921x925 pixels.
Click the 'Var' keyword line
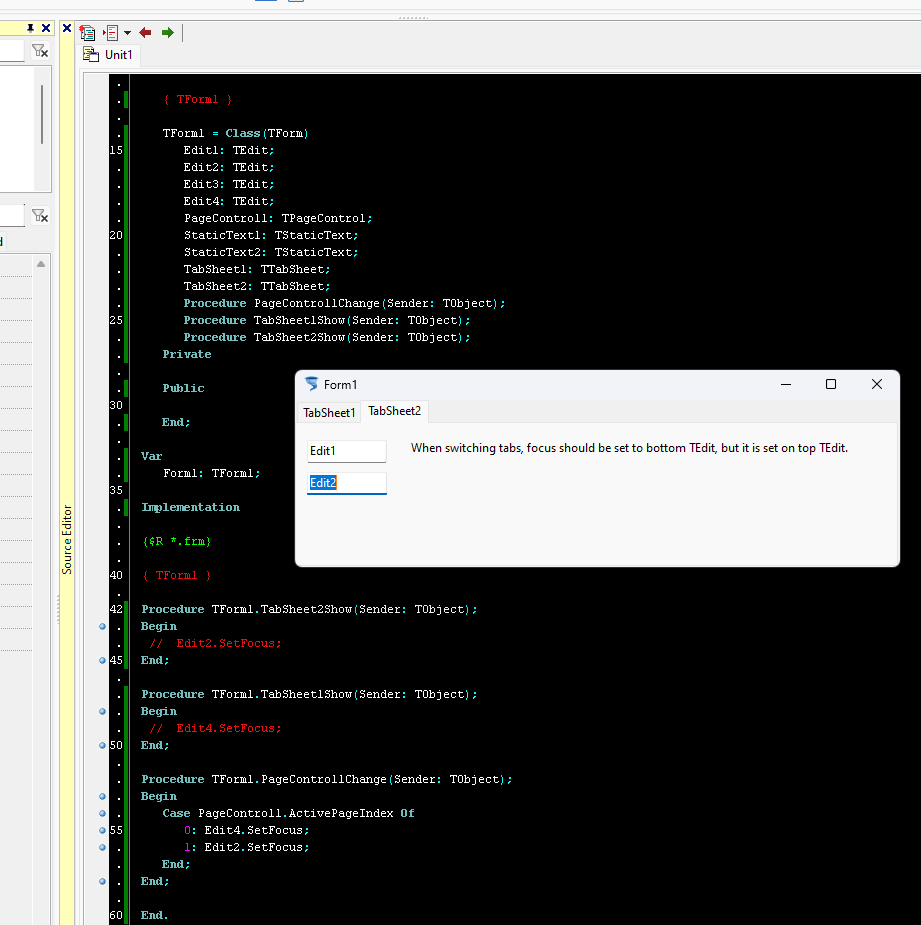pos(152,456)
